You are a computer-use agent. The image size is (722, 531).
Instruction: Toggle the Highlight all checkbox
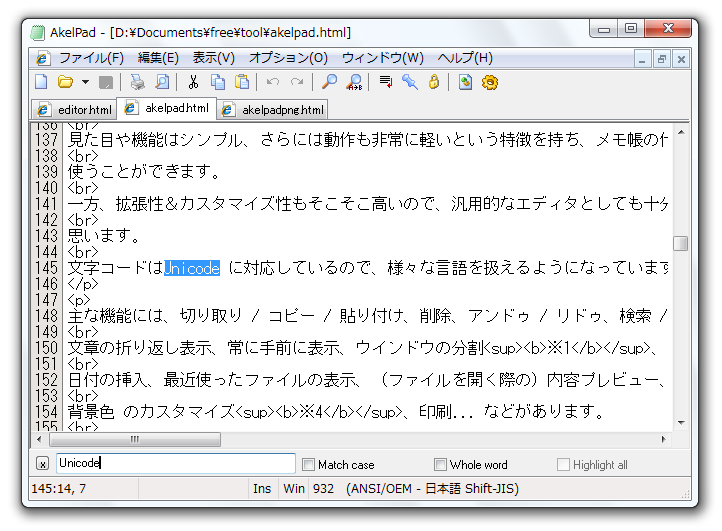coord(563,464)
